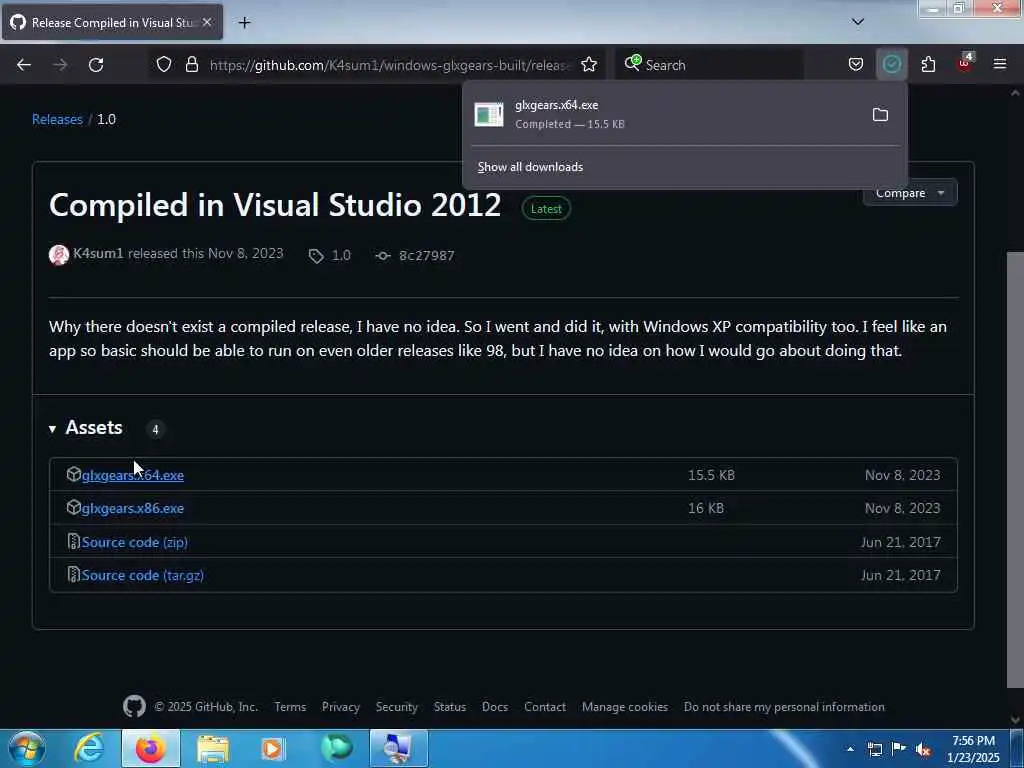The width and height of the screenshot is (1024, 768).
Task: Click the package icon beside glxgears.x86.exe
Action: (x=74, y=507)
